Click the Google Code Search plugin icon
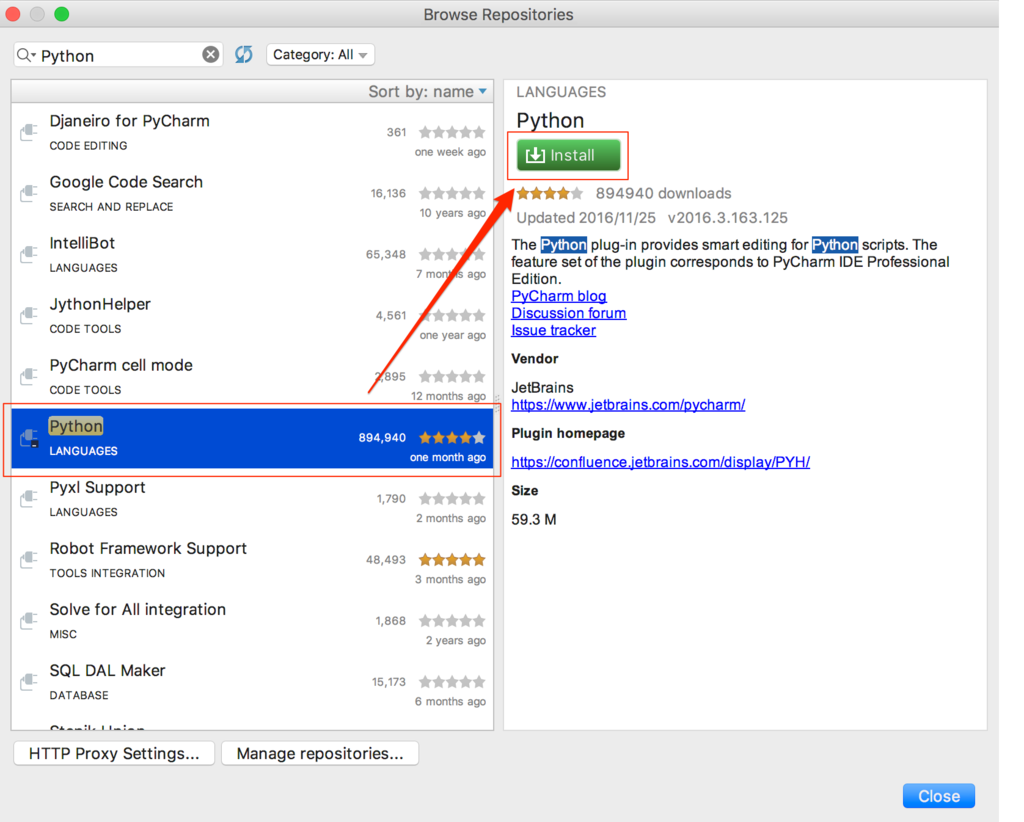Screen dimensions: 1024x822 coord(28,193)
